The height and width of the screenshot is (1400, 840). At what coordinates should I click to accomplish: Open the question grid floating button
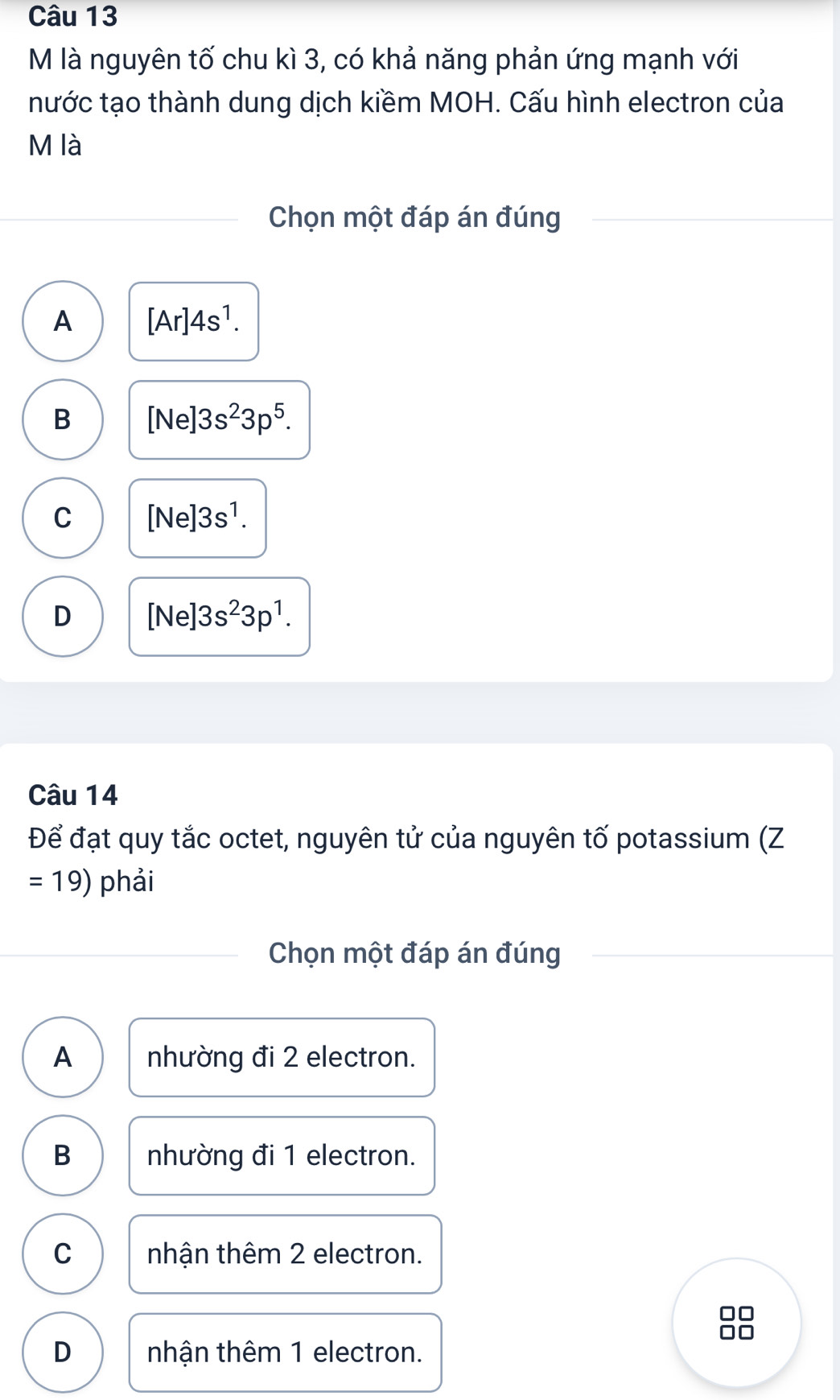[736, 1322]
